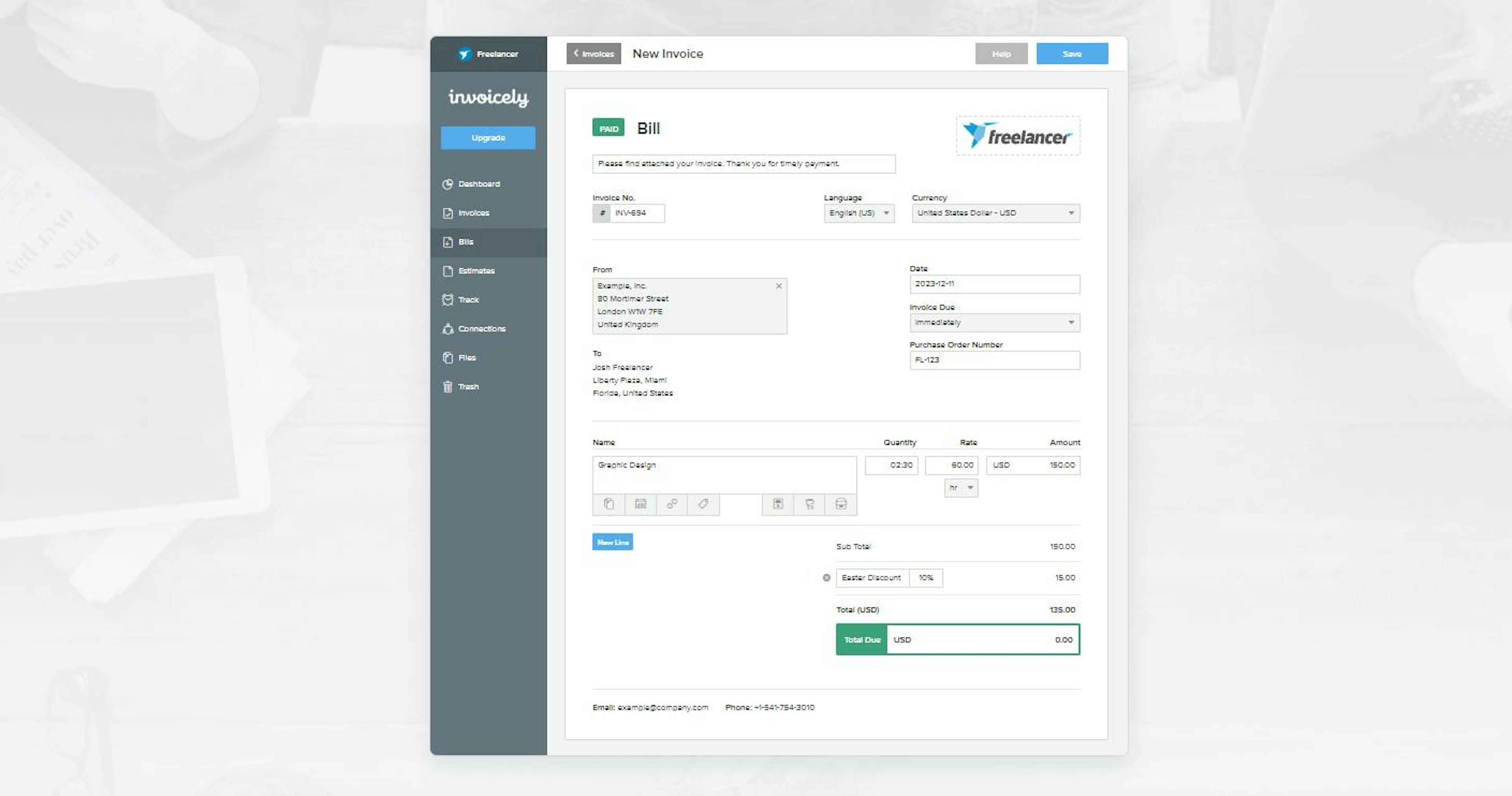Click the Total (USD) value 135.00
The width and height of the screenshot is (1512, 796).
coord(1062,610)
